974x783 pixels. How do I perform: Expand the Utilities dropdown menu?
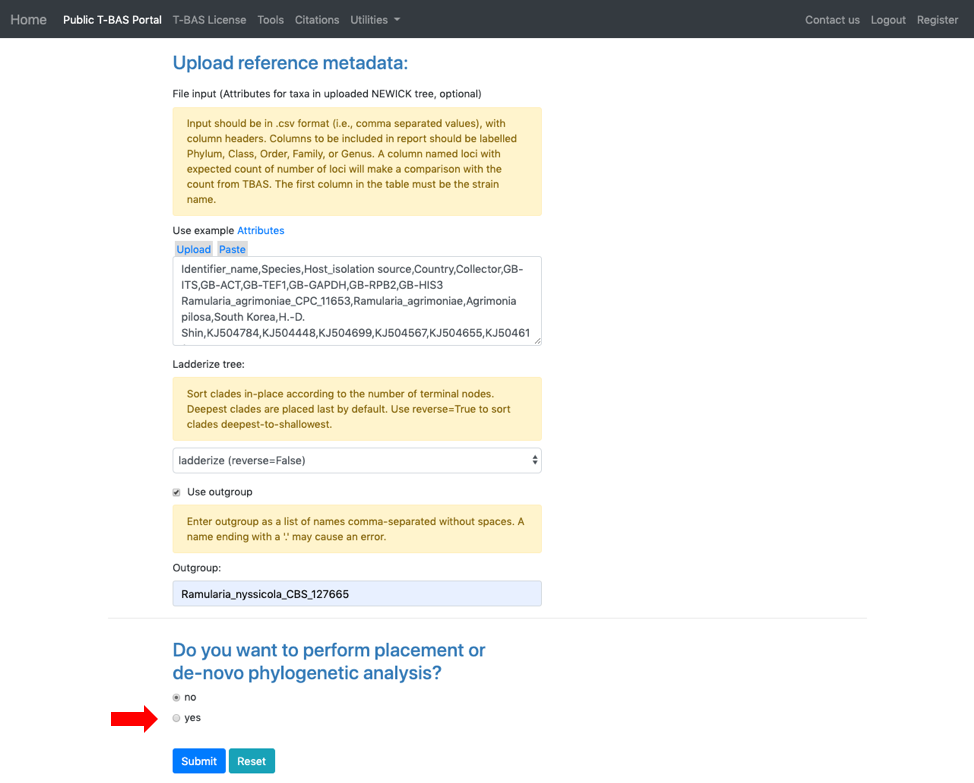pyautogui.click(x=375, y=20)
